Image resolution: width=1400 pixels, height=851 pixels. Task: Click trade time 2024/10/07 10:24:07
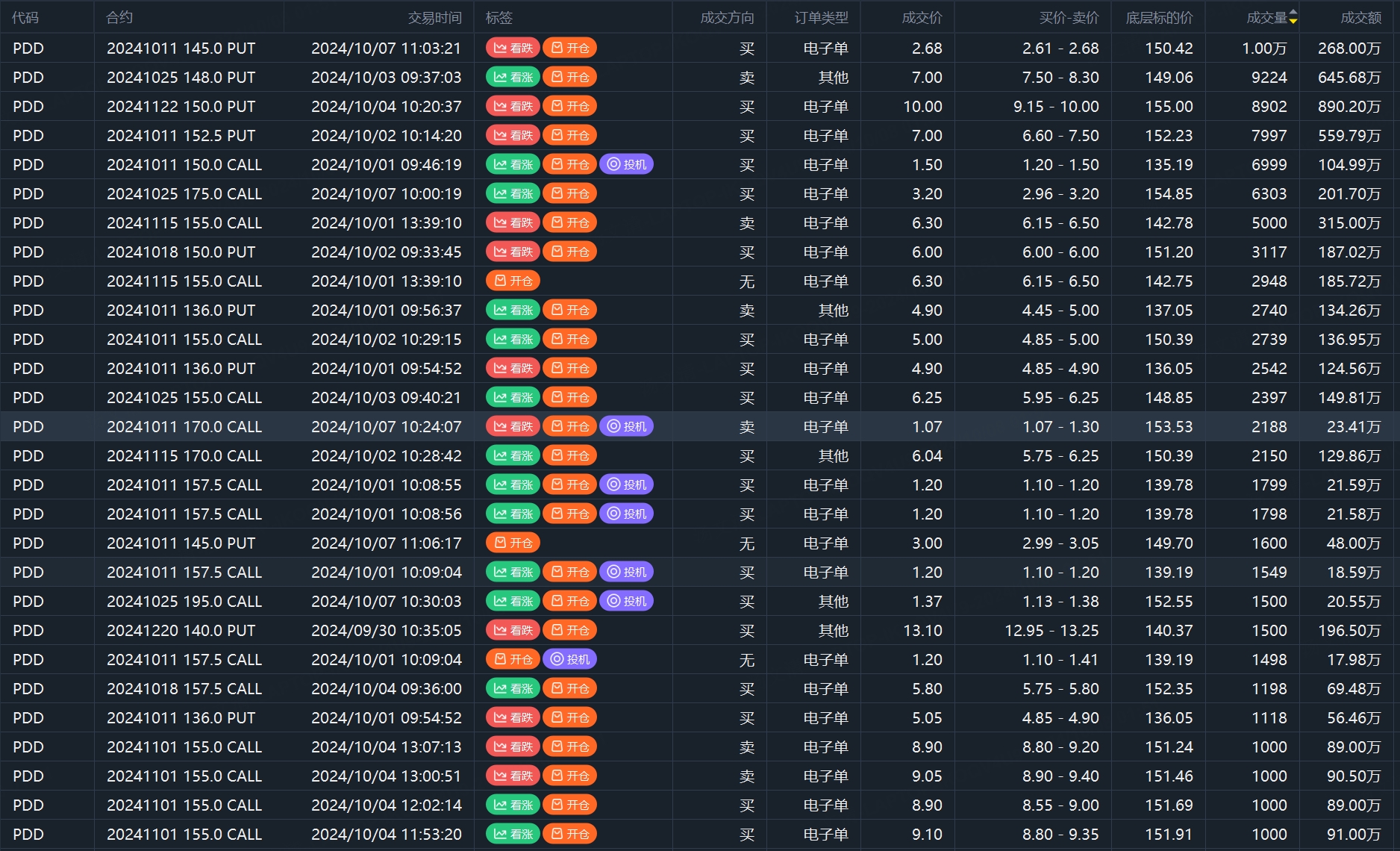(387, 426)
